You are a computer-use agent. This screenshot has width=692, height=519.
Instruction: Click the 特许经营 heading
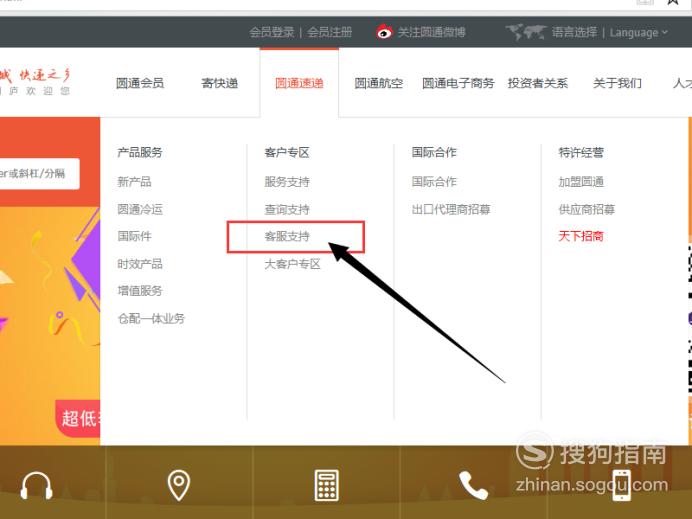(x=581, y=153)
